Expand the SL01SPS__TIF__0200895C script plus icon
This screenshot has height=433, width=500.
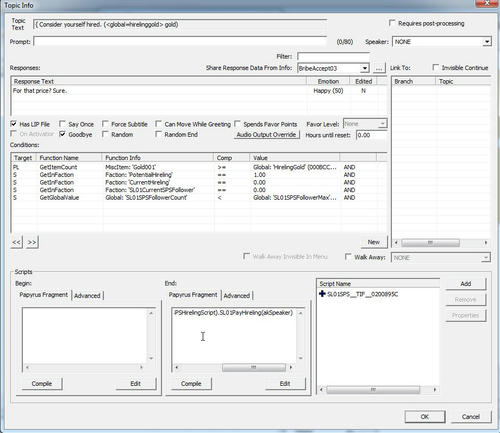point(322,294)
